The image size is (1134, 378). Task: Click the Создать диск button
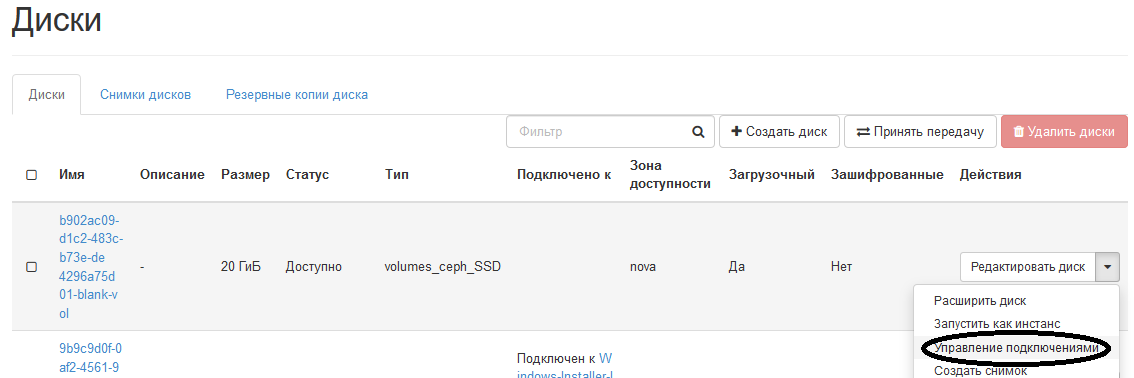tap(779, 132)
